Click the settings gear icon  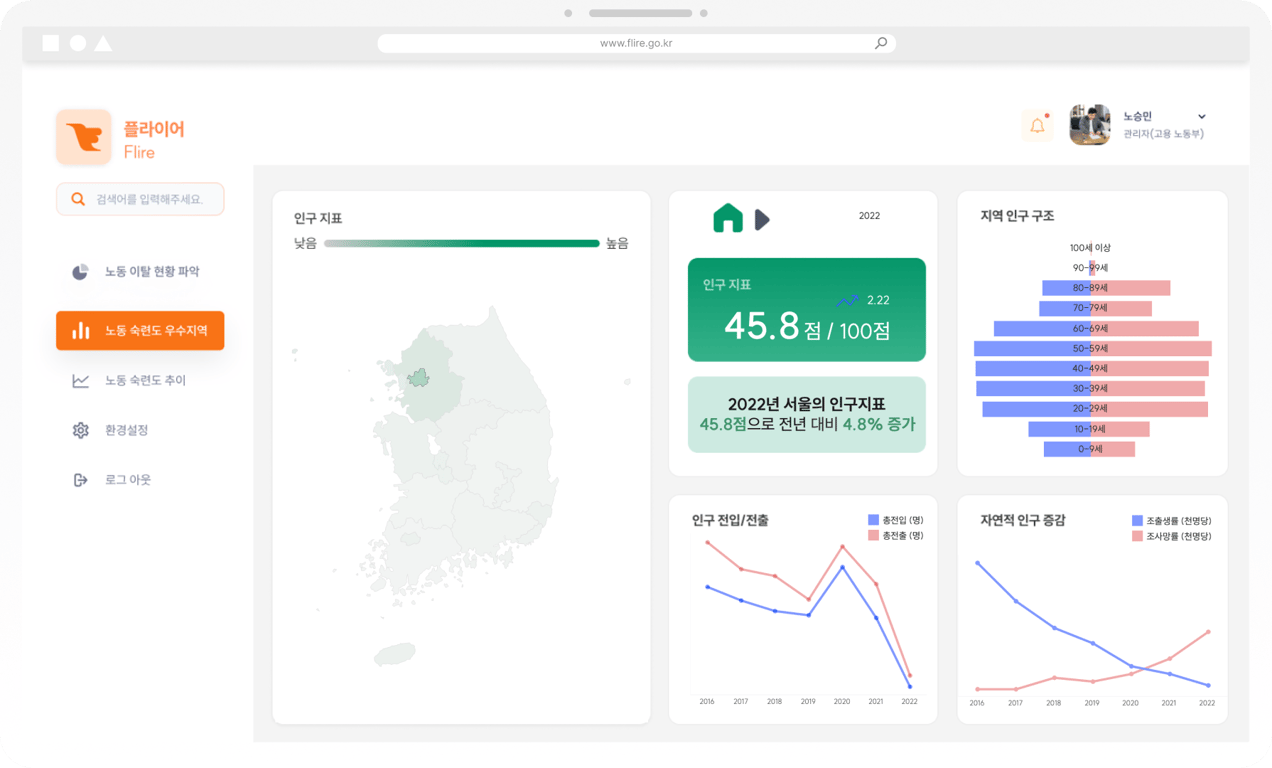pyautogui.click(x=80, y=430)
